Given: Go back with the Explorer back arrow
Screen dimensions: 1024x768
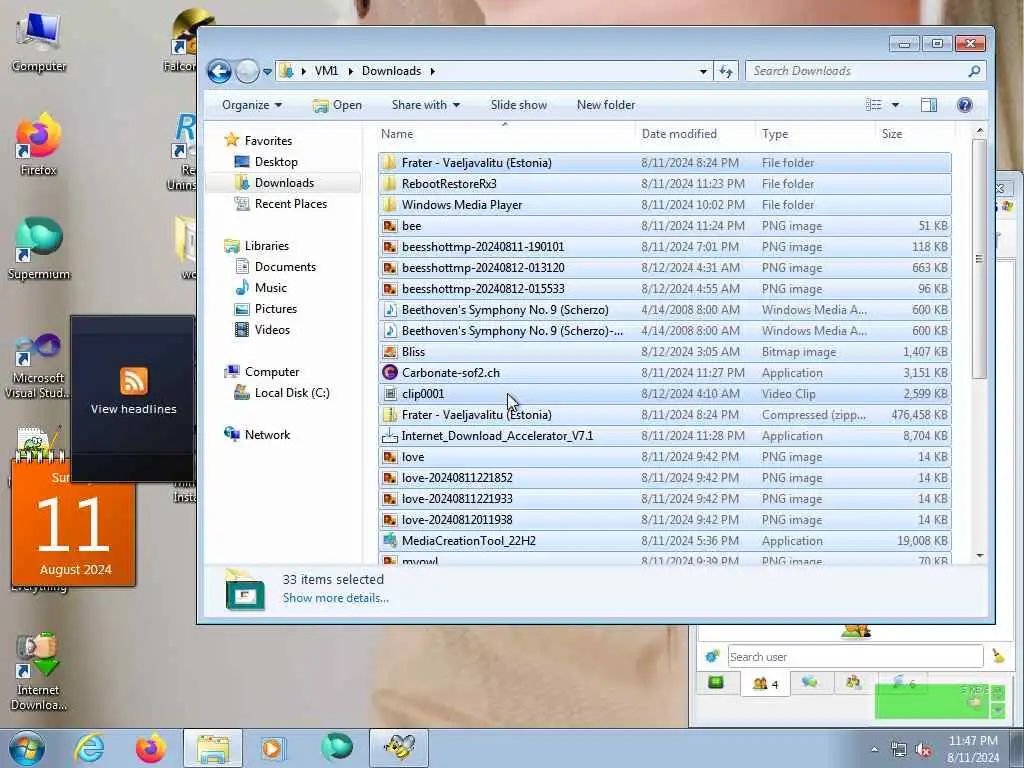Looking at the screenshot, I should 219,71.
